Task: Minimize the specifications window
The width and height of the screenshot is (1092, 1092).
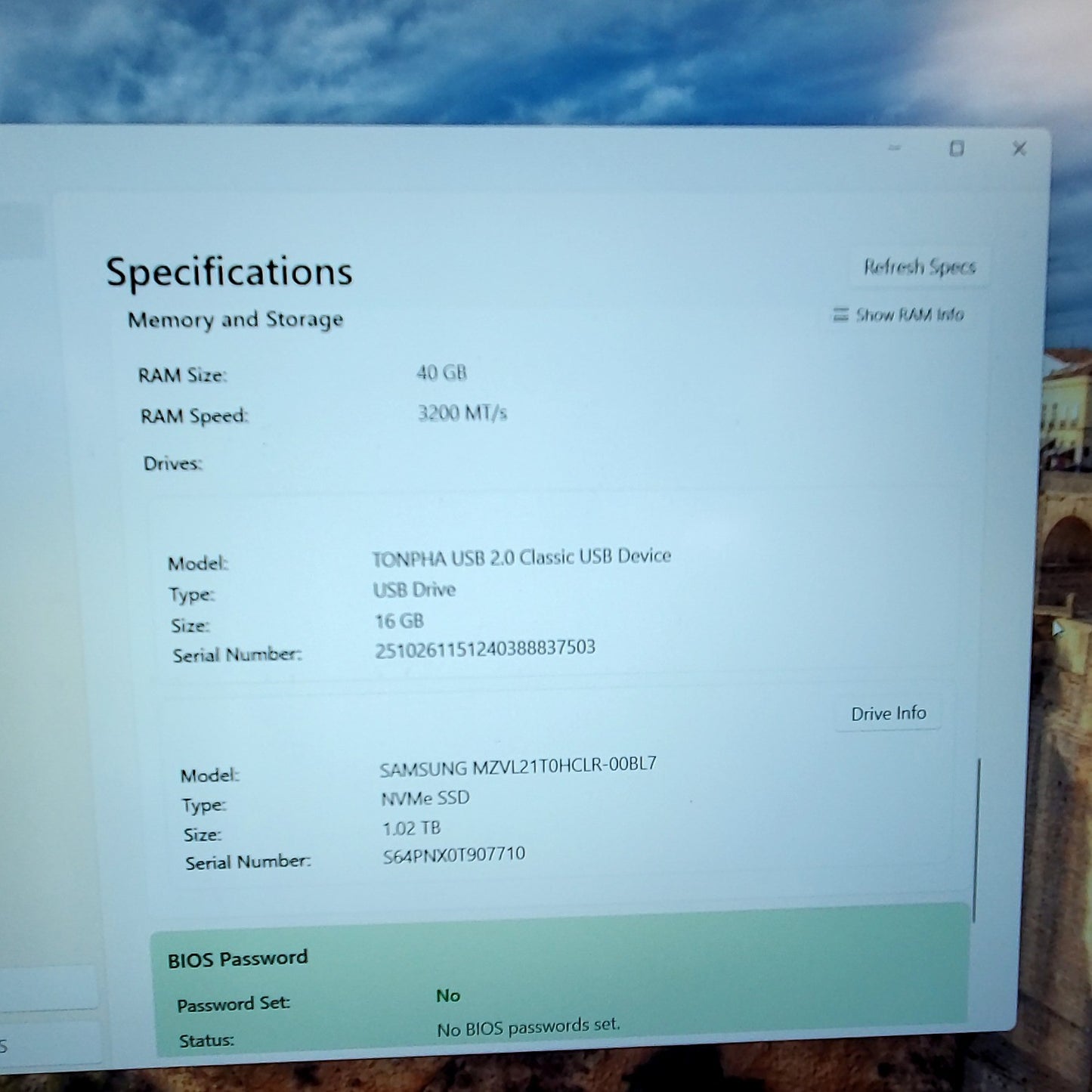Action: pyautogui.click(x=895, y=148)
